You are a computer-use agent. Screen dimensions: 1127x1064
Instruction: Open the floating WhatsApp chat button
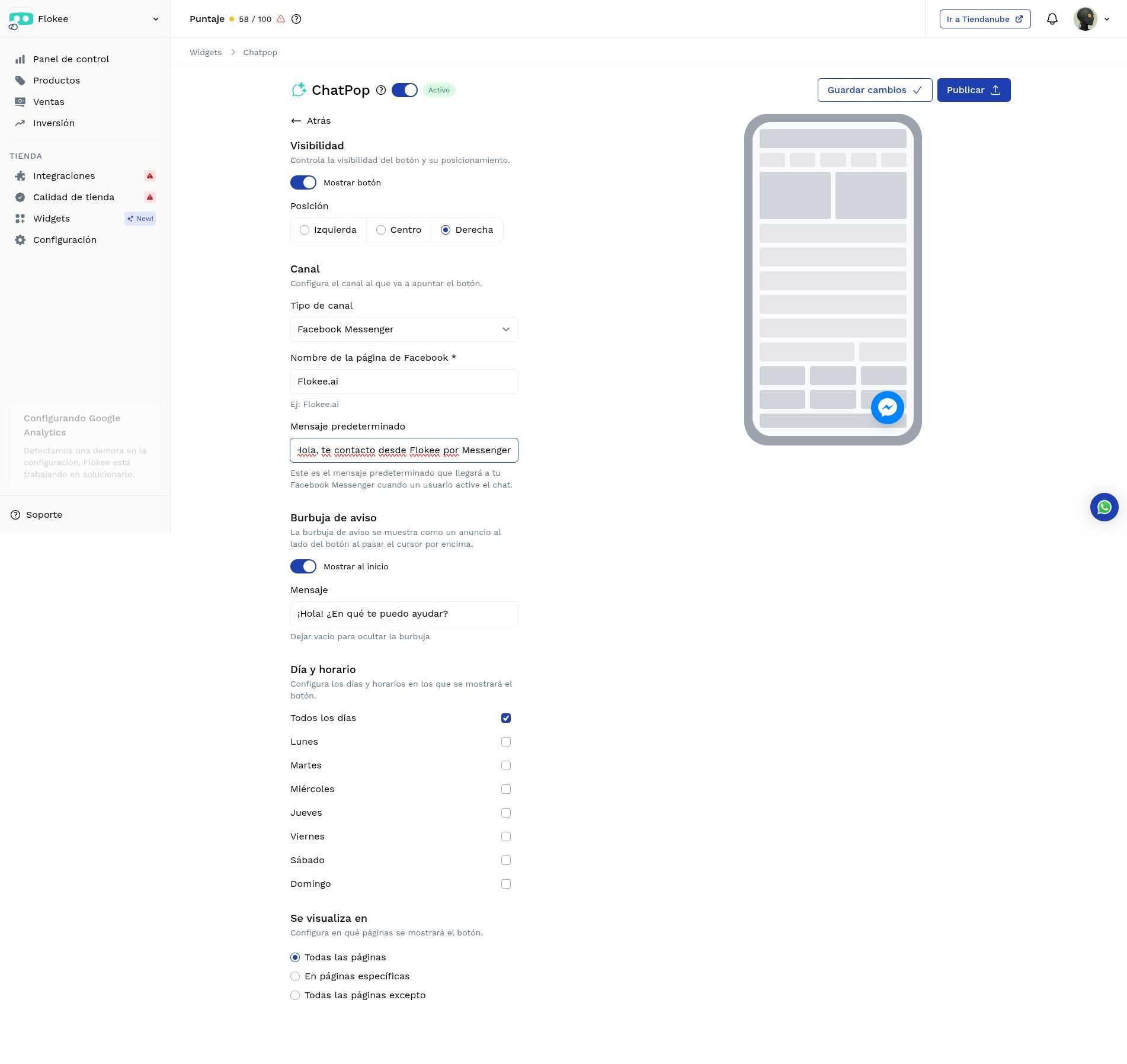[x=1104, y=507]
